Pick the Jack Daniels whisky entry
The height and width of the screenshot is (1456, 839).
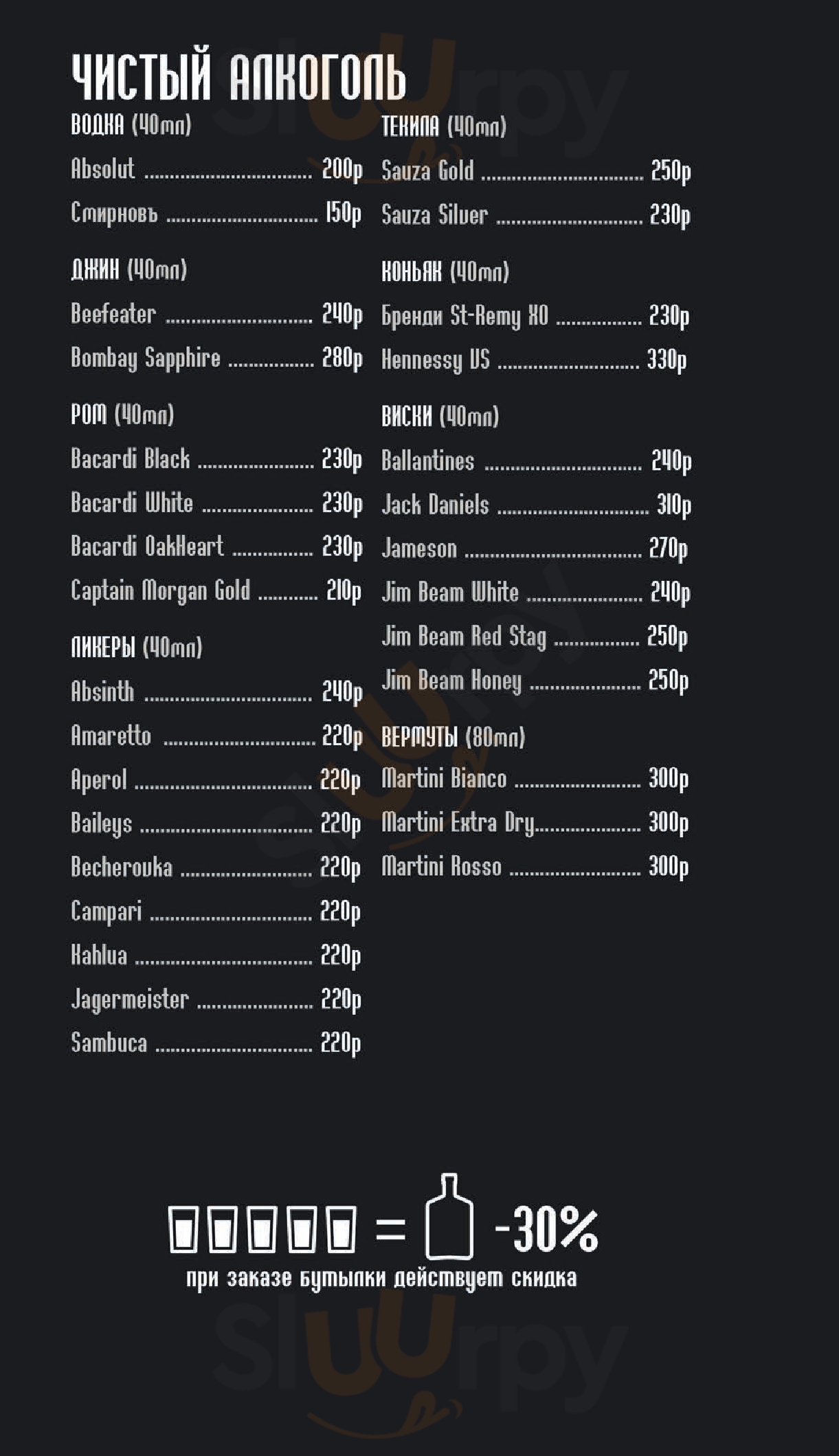(x=435, y=505)
